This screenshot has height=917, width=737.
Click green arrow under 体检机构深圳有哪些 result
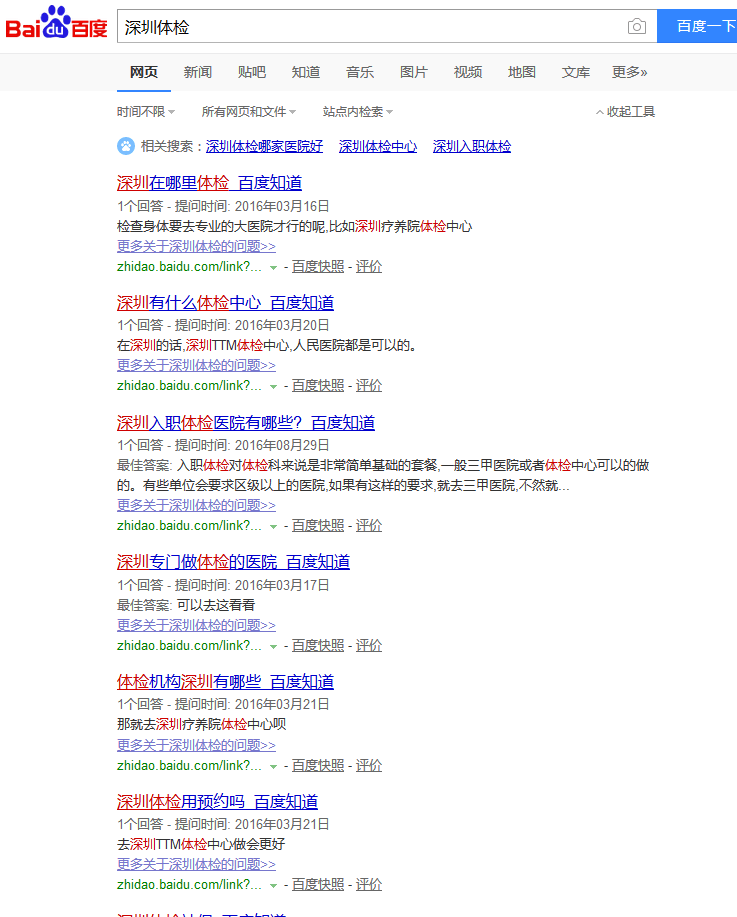pyautogui.click(x=273, y=766)
